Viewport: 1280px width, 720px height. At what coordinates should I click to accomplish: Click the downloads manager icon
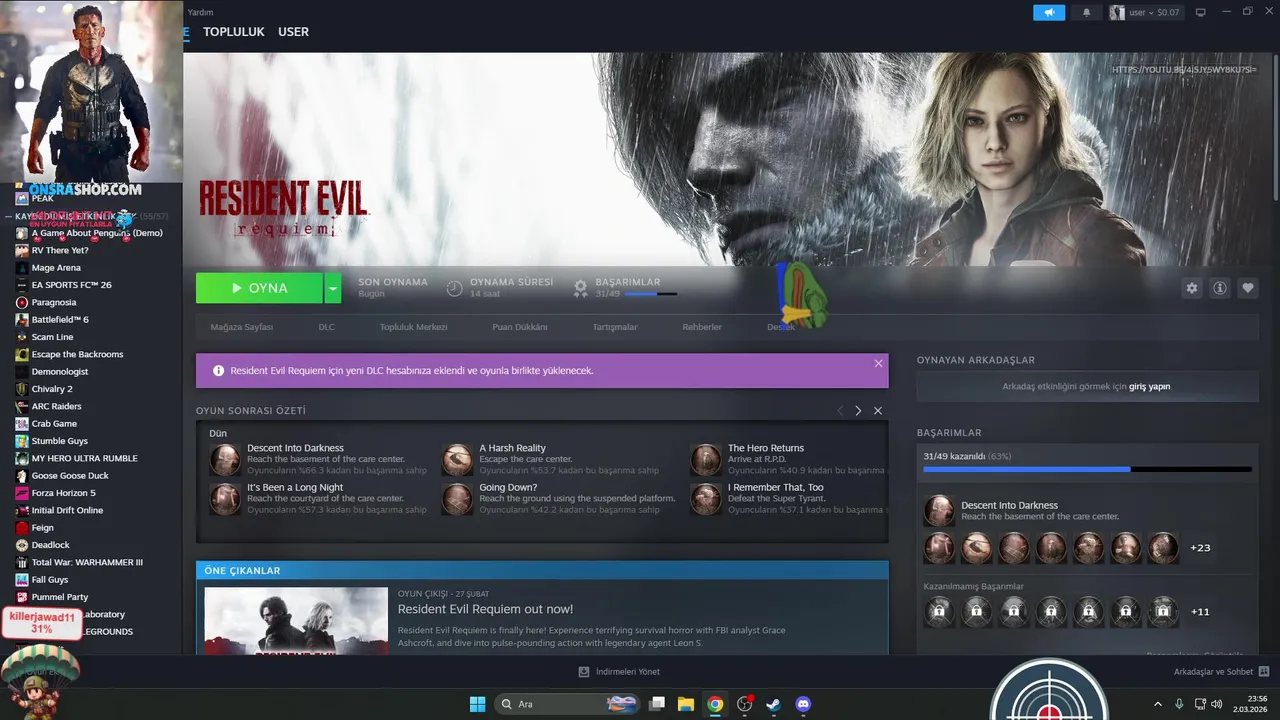[x=584, y=672]
